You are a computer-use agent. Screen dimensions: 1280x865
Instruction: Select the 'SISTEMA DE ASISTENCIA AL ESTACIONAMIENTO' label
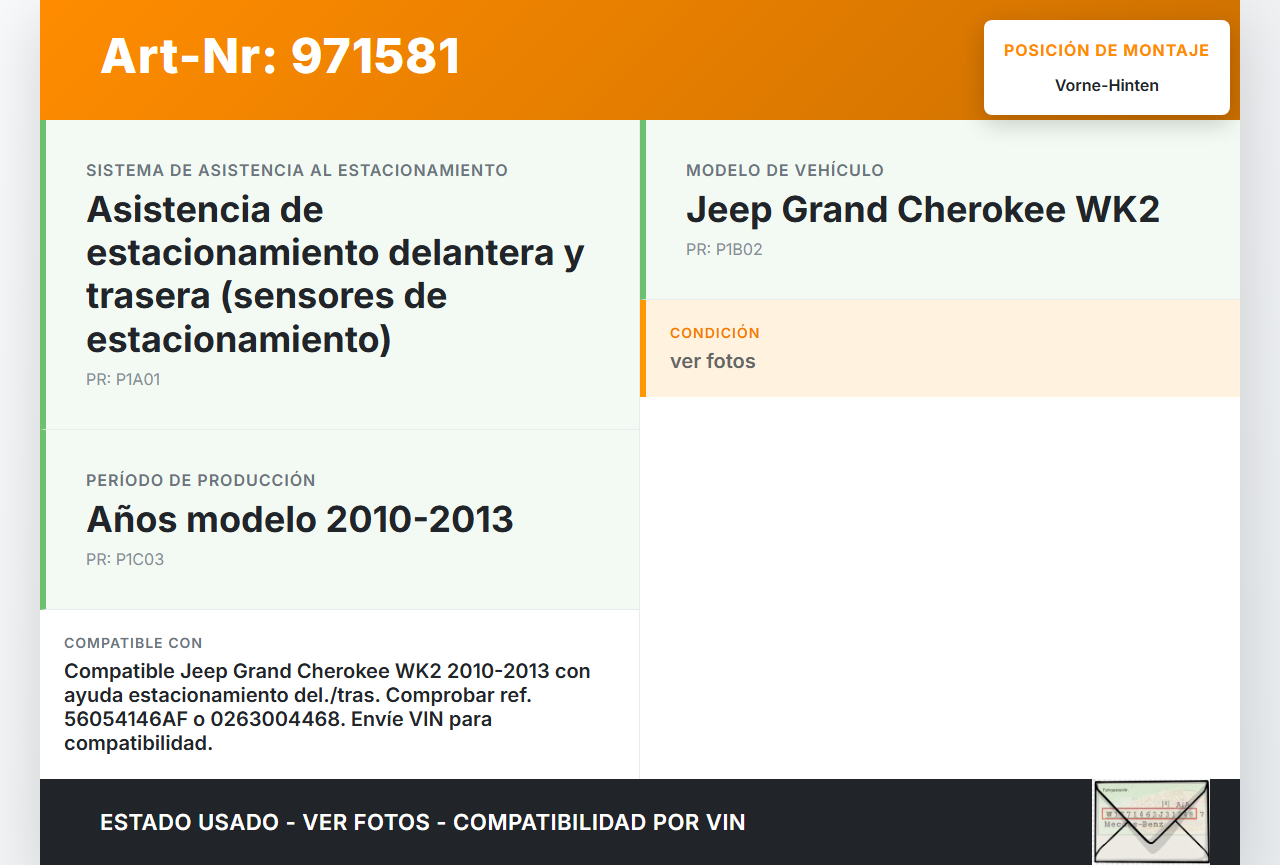tap(297, 170)
